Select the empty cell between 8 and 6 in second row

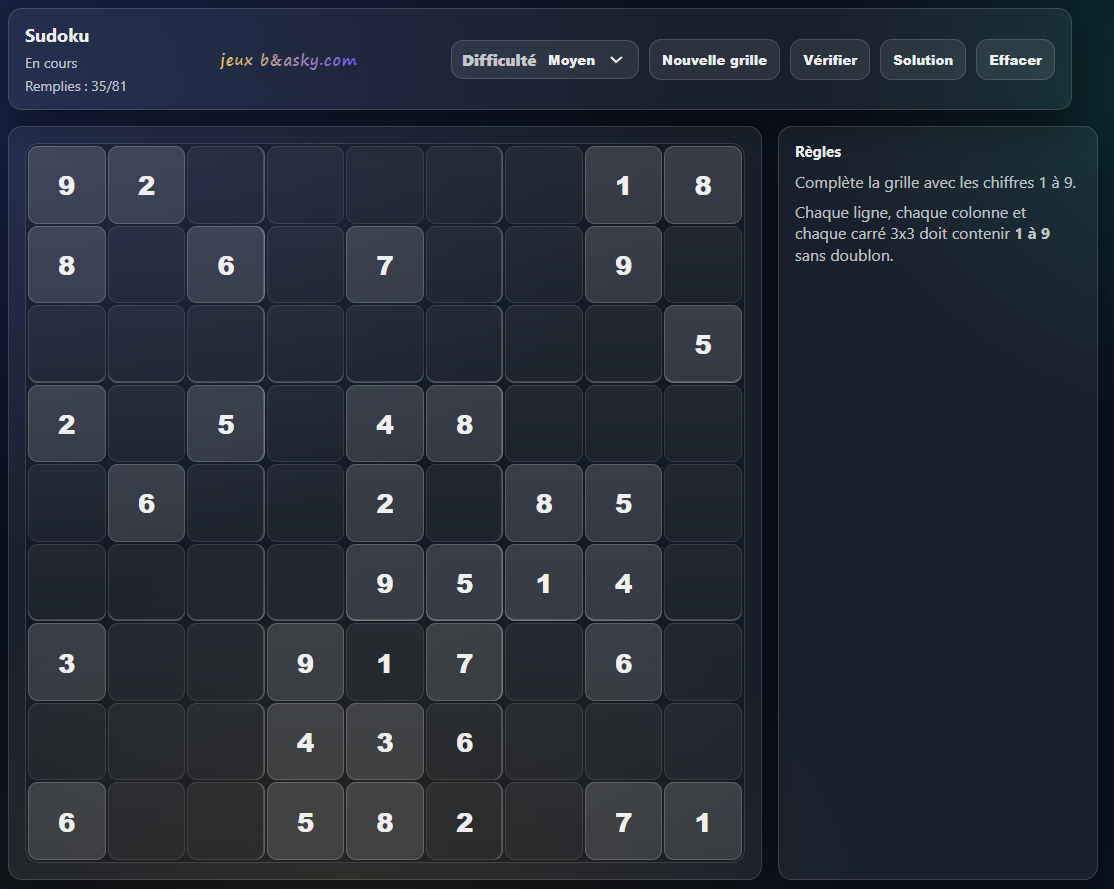click(146, 265)
